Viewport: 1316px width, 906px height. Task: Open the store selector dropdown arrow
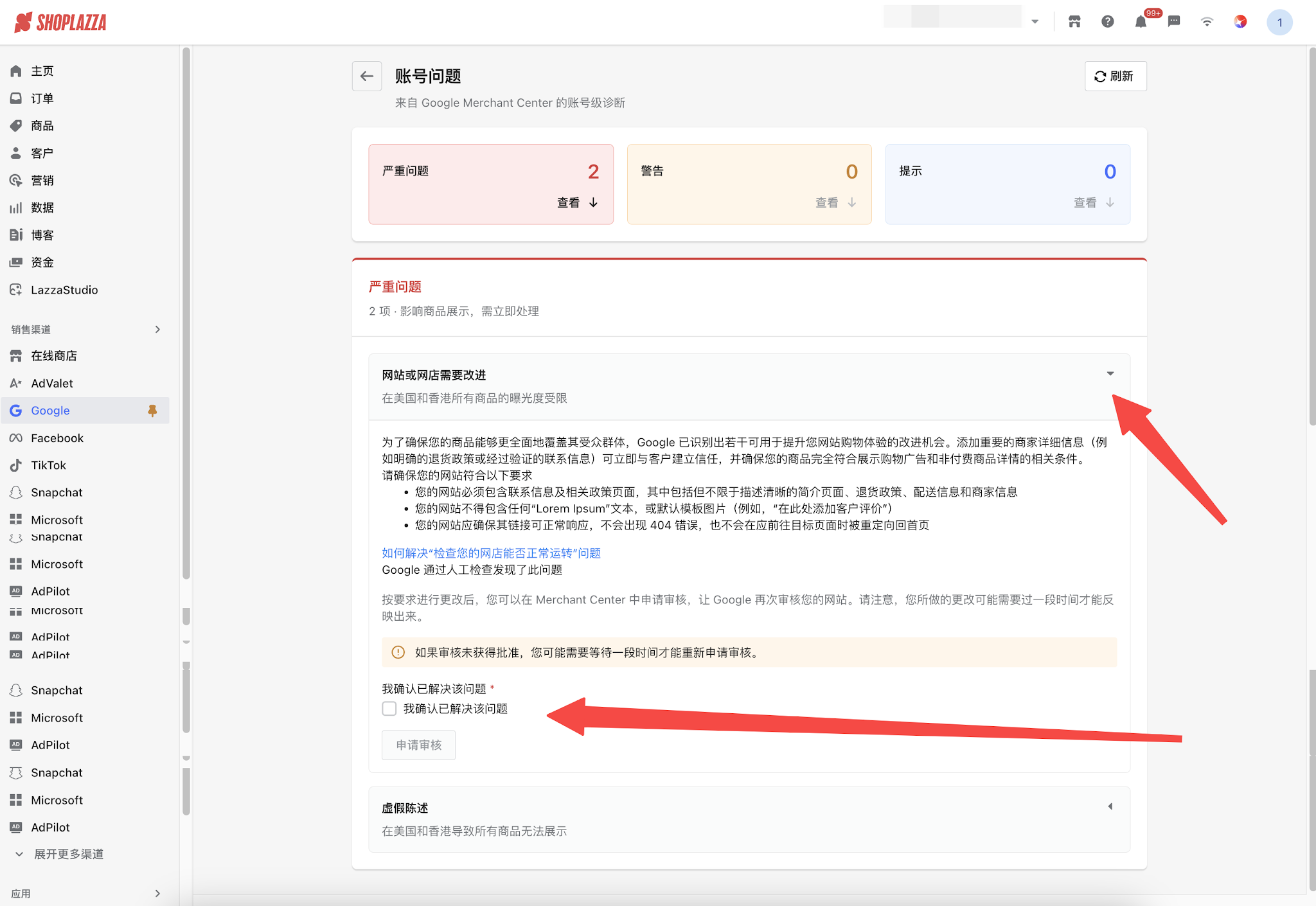click(x=1035, y=22)
